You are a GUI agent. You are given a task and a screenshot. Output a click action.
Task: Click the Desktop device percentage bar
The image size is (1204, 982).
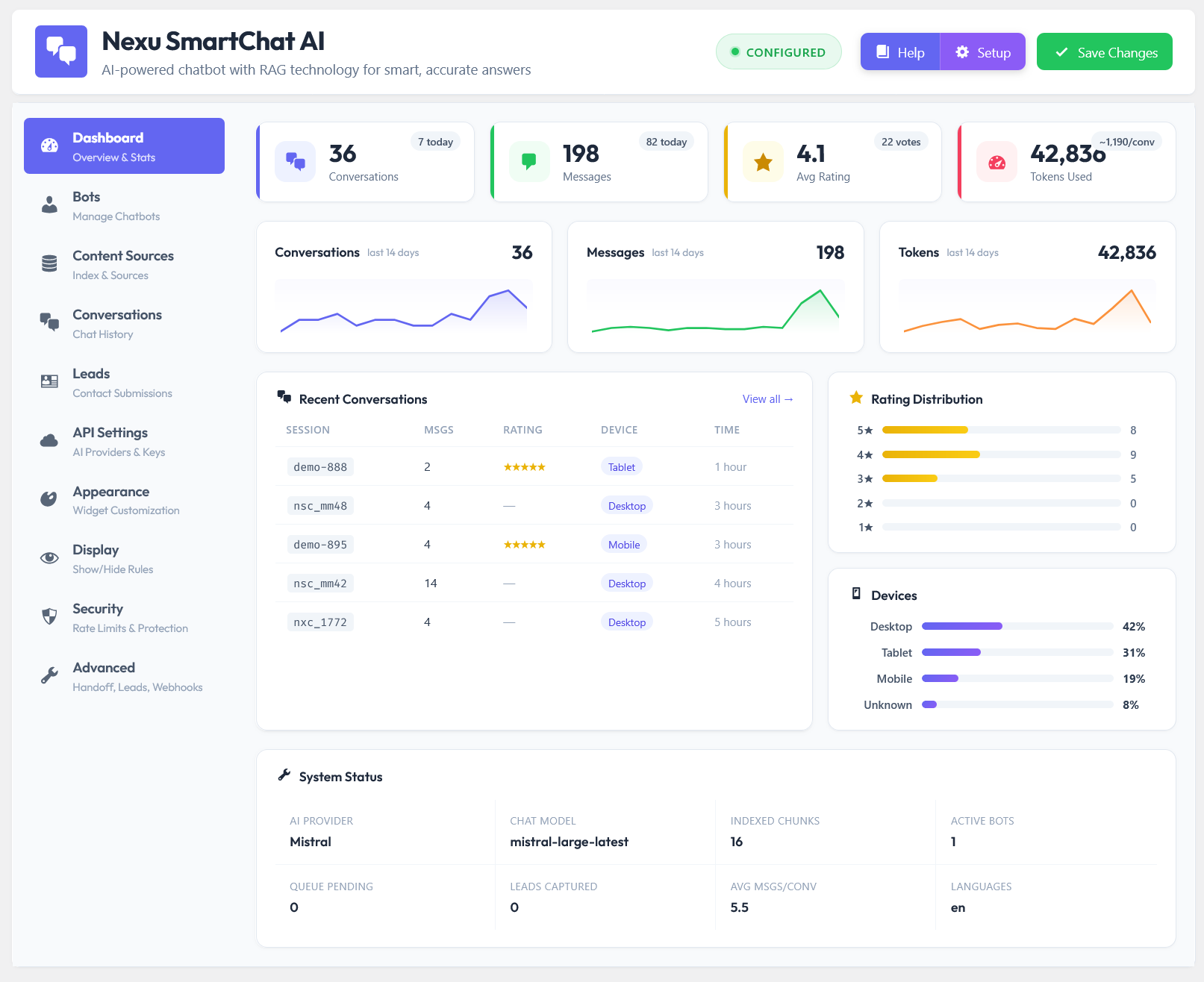click(1018, 626)
